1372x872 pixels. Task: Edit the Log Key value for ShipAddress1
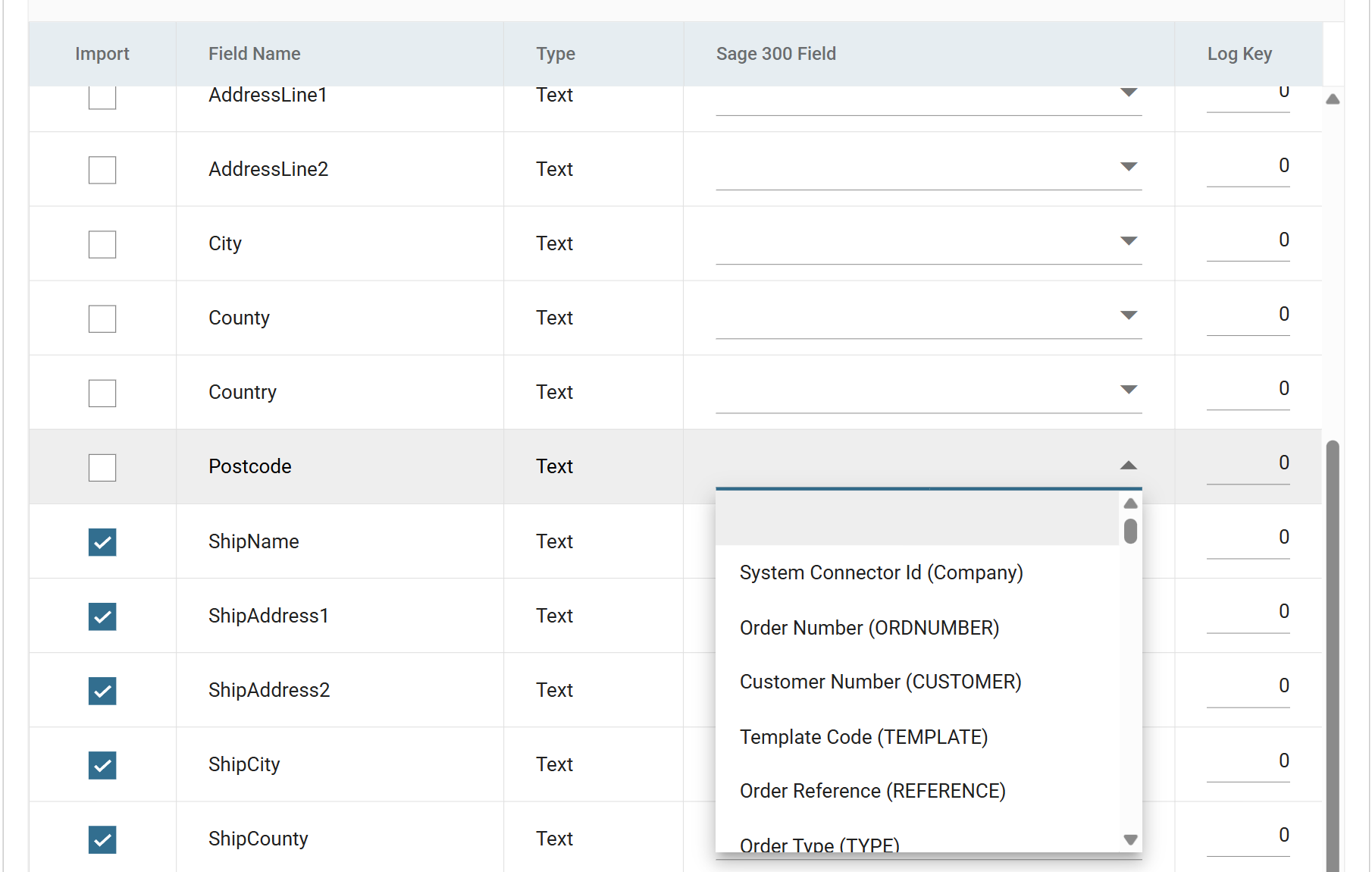pyautogui.click(x=1248, y=612)
